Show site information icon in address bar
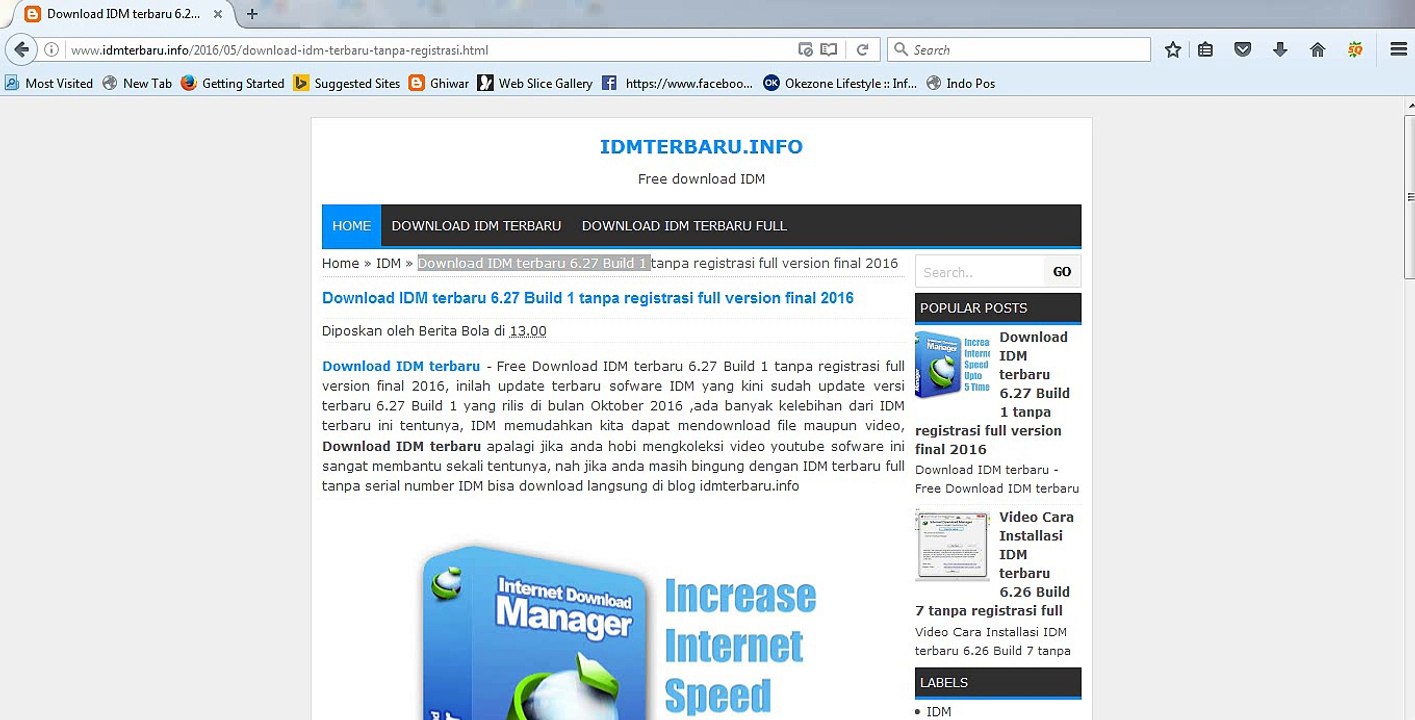 (52, 50)
